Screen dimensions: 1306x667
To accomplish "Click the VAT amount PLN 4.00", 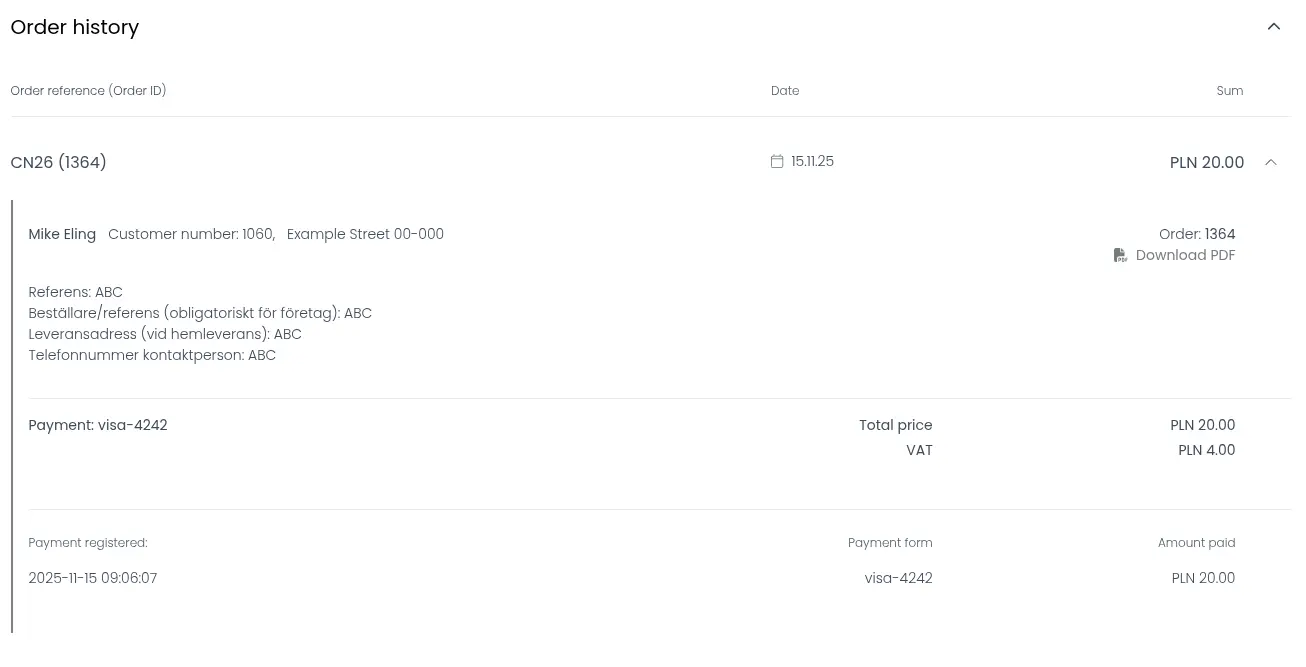I will [x=1206, y=450].
